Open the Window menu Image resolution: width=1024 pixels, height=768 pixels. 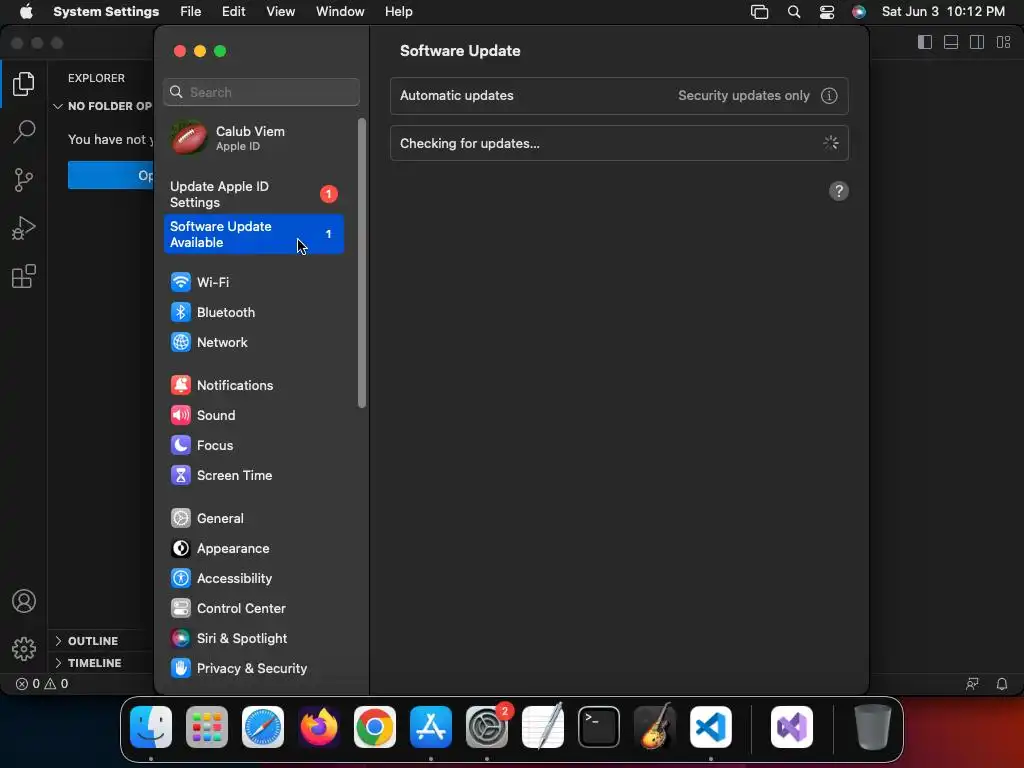340,12
